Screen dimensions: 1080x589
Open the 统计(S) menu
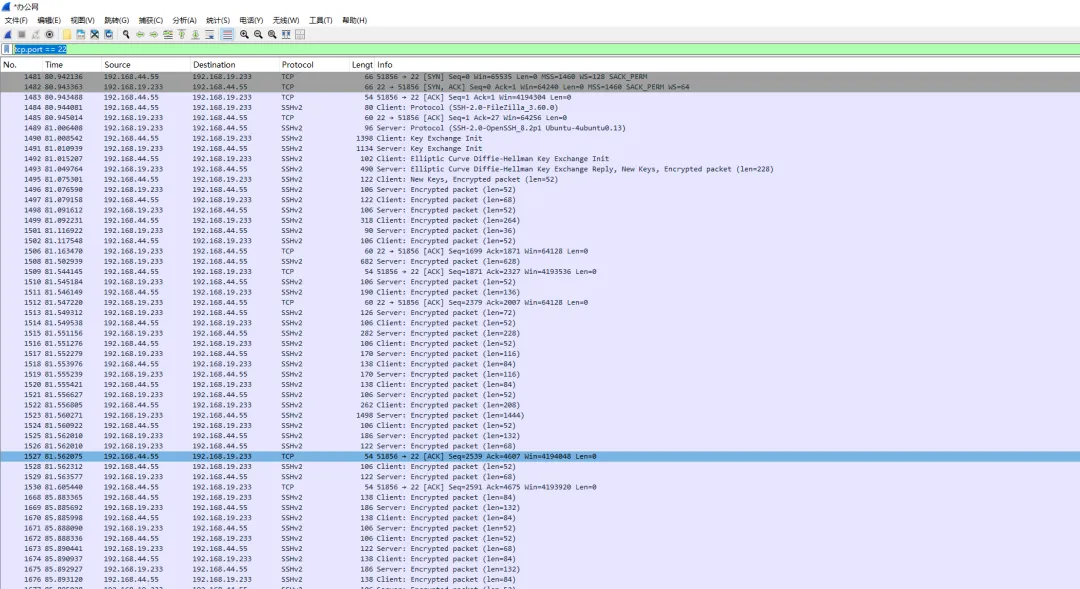(x=217, y=20)
